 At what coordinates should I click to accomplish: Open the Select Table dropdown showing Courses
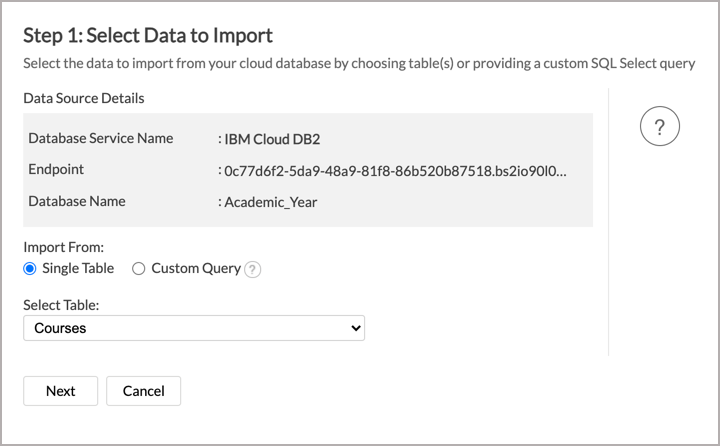tap(193, 328)
